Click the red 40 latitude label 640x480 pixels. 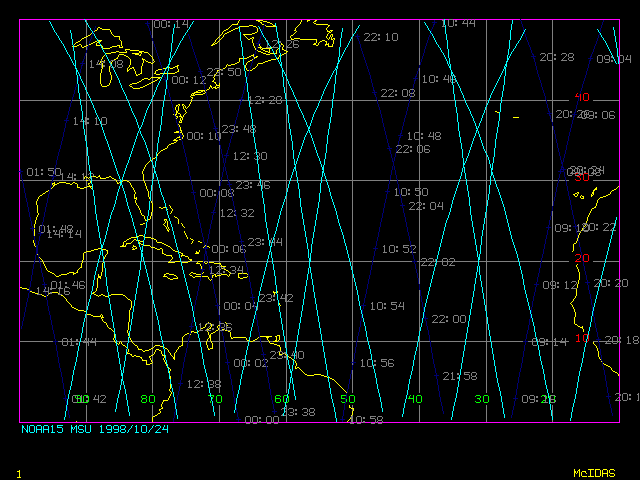[582, 97]
